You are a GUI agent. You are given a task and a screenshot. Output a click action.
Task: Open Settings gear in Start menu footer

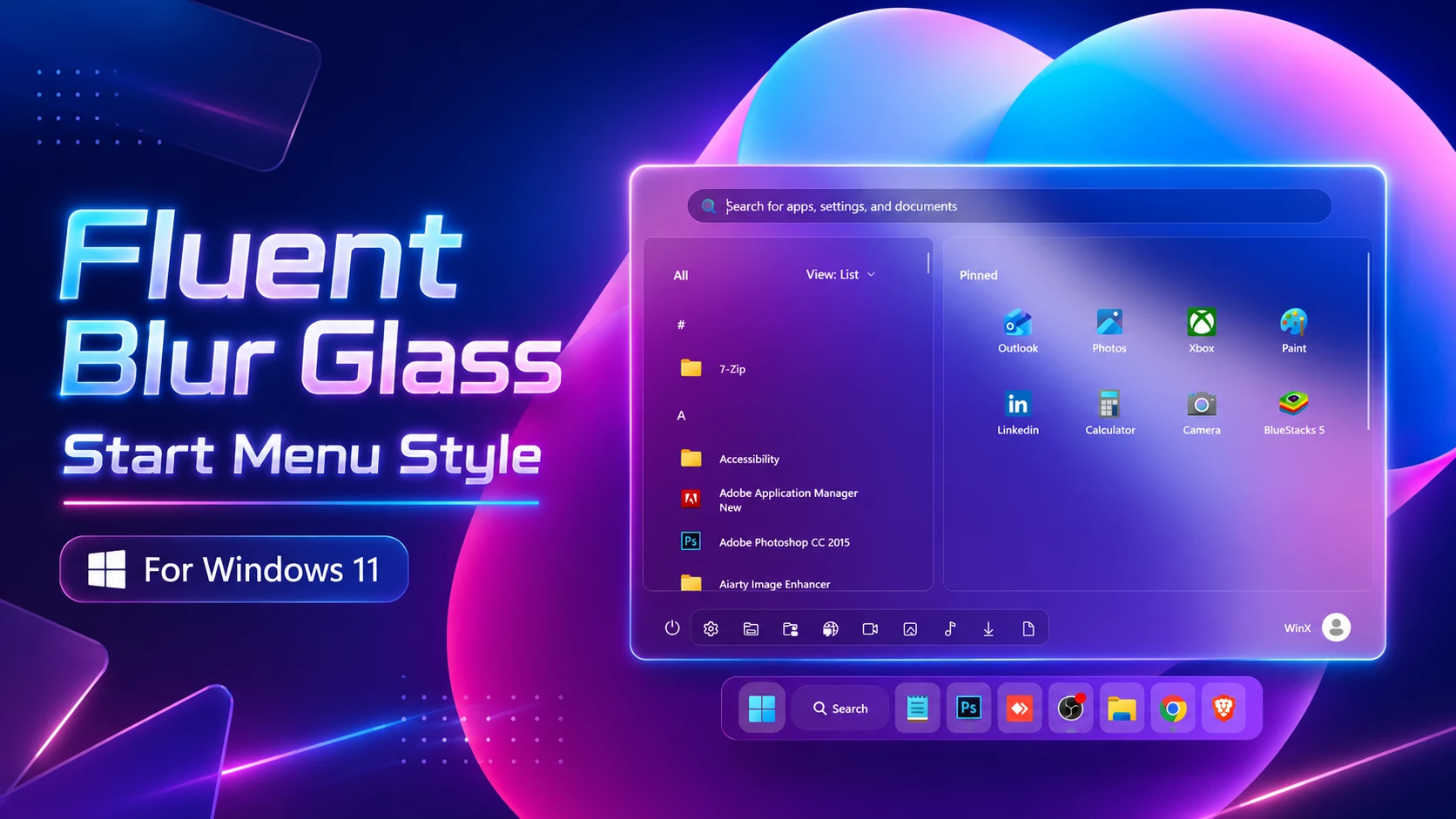(711, 628)
